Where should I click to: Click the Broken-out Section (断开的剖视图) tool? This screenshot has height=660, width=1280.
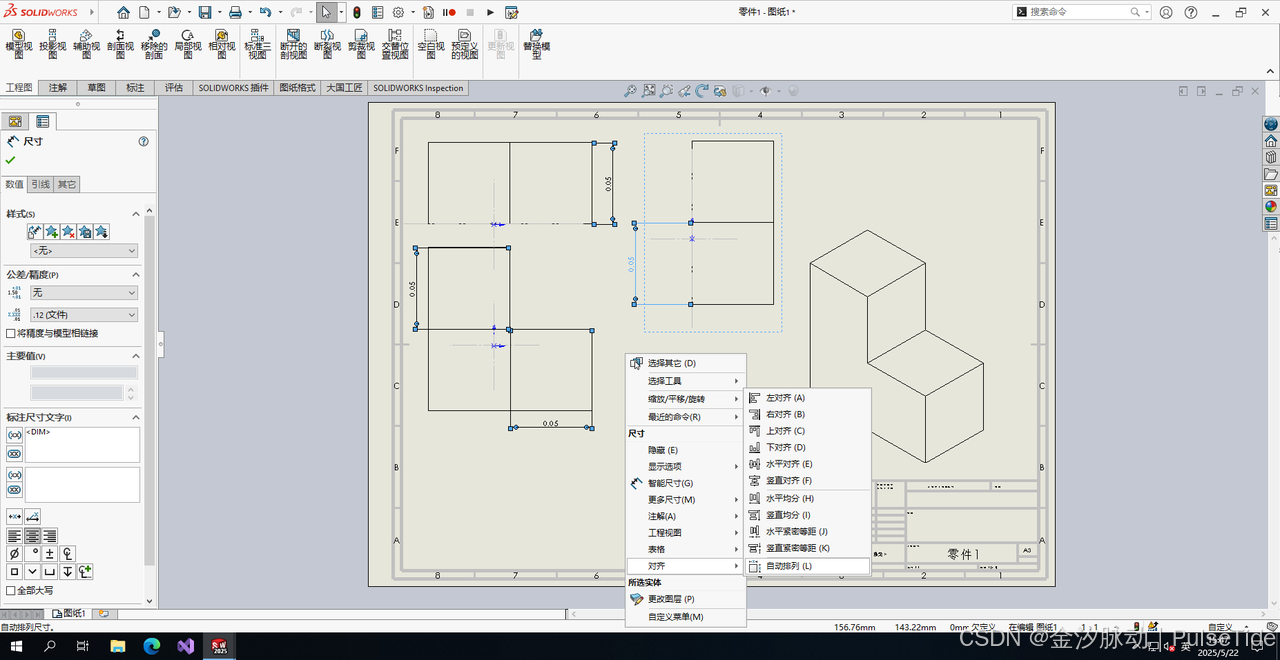pos(294,44)
